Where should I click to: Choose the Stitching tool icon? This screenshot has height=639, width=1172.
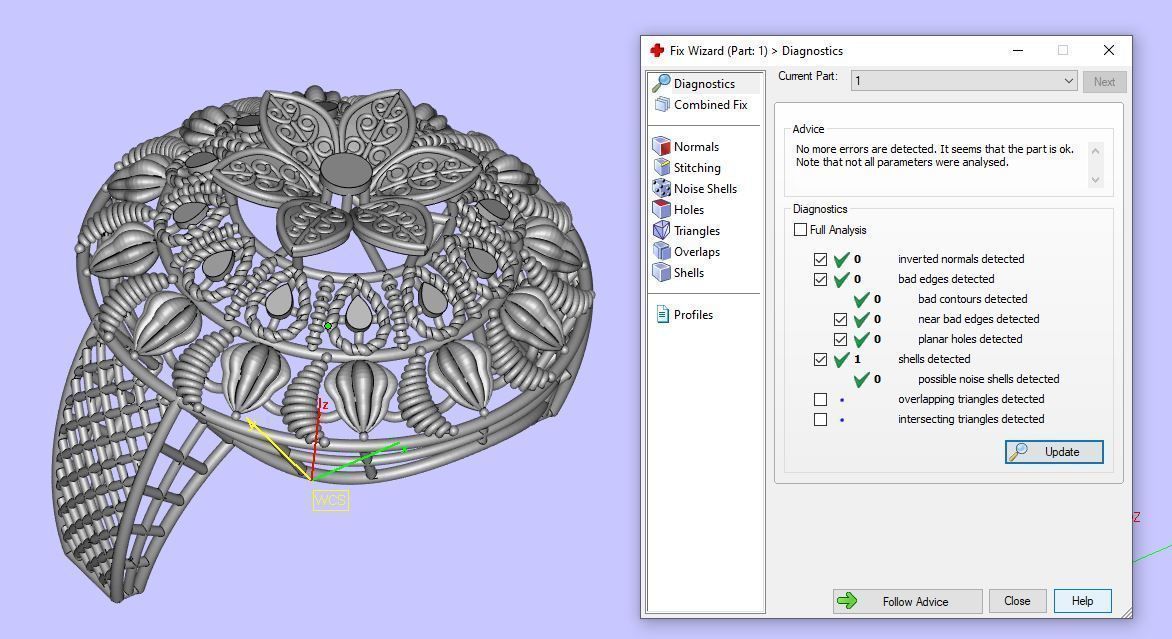click(x=661, y=168)
